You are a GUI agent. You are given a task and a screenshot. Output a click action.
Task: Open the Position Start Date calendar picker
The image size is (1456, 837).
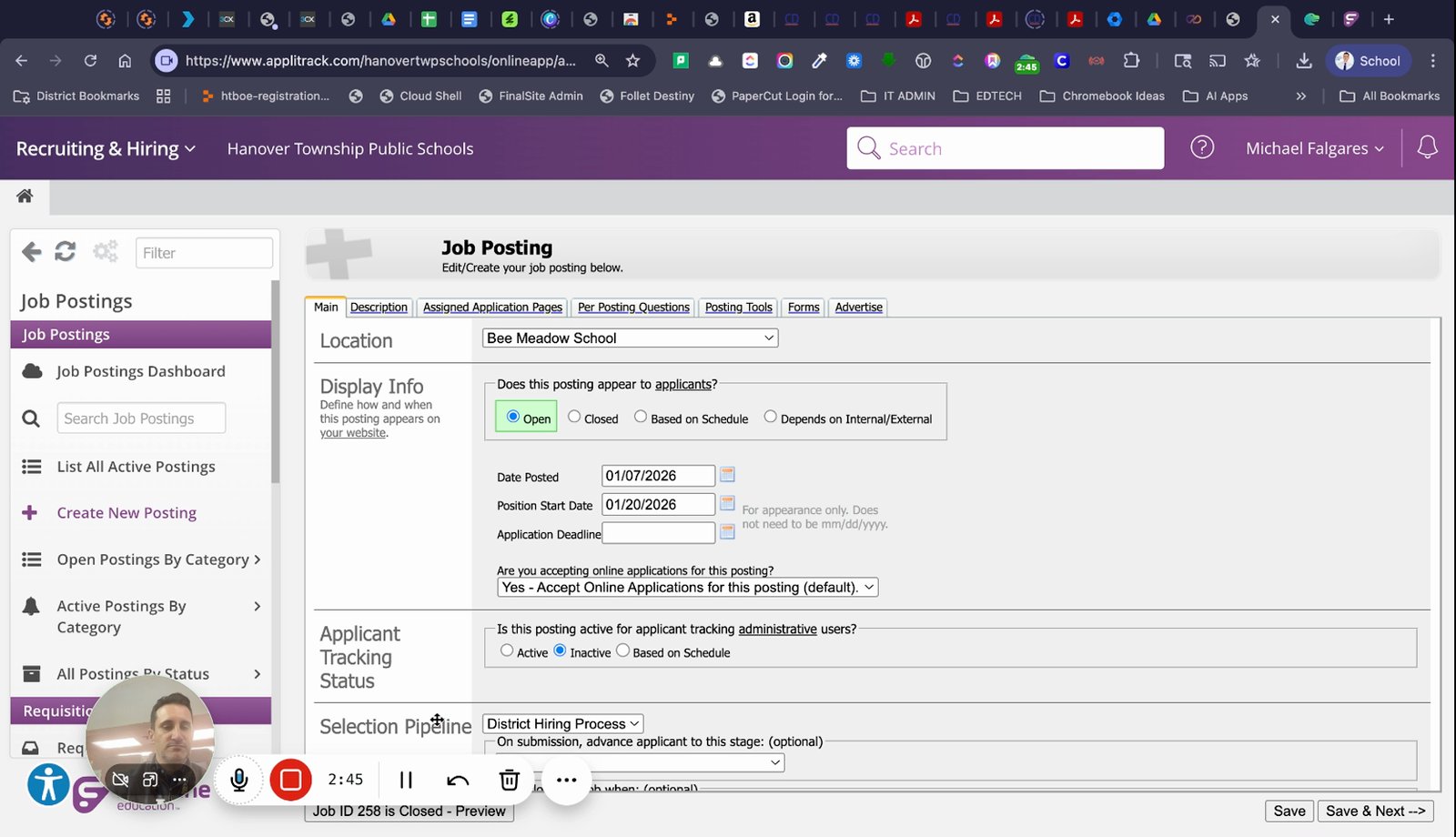[727, 503]
